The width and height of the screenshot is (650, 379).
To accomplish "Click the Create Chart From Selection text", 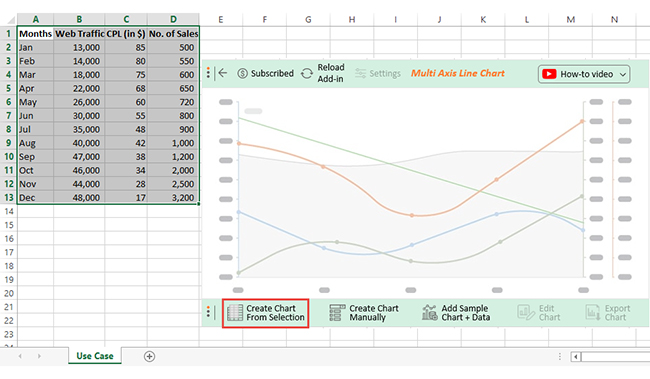I will (275, 313).
